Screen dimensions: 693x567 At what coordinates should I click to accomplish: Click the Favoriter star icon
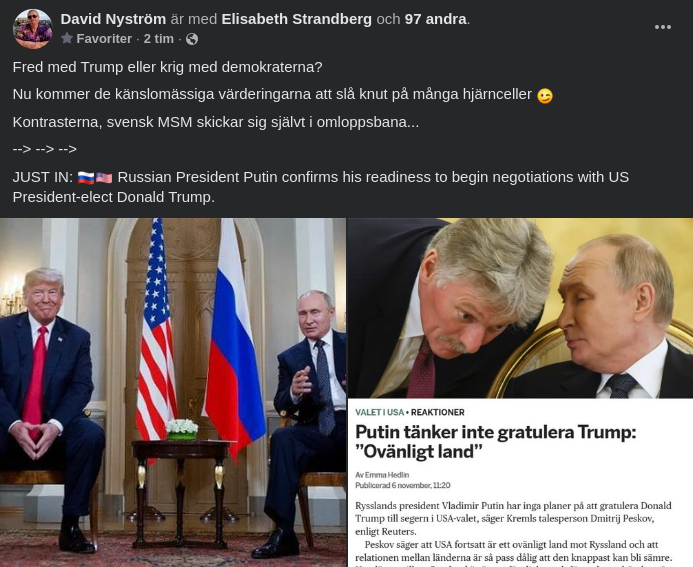click(67, 38)
